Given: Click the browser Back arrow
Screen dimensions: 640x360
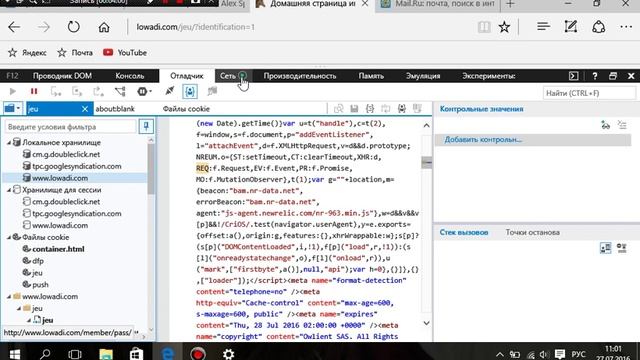Looking at the screenshot, I should click(14, 27).
